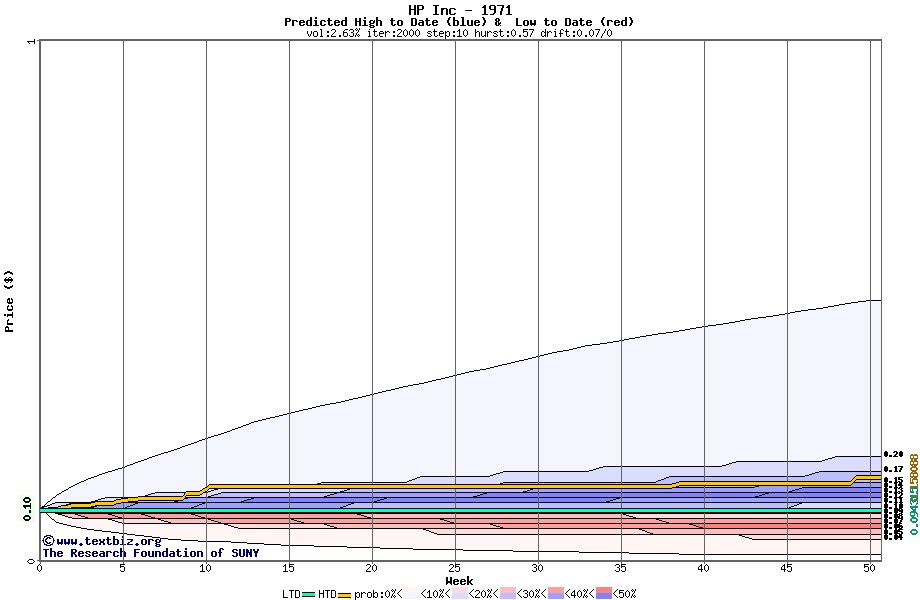Click the 'step:10' parameter text

447,33
